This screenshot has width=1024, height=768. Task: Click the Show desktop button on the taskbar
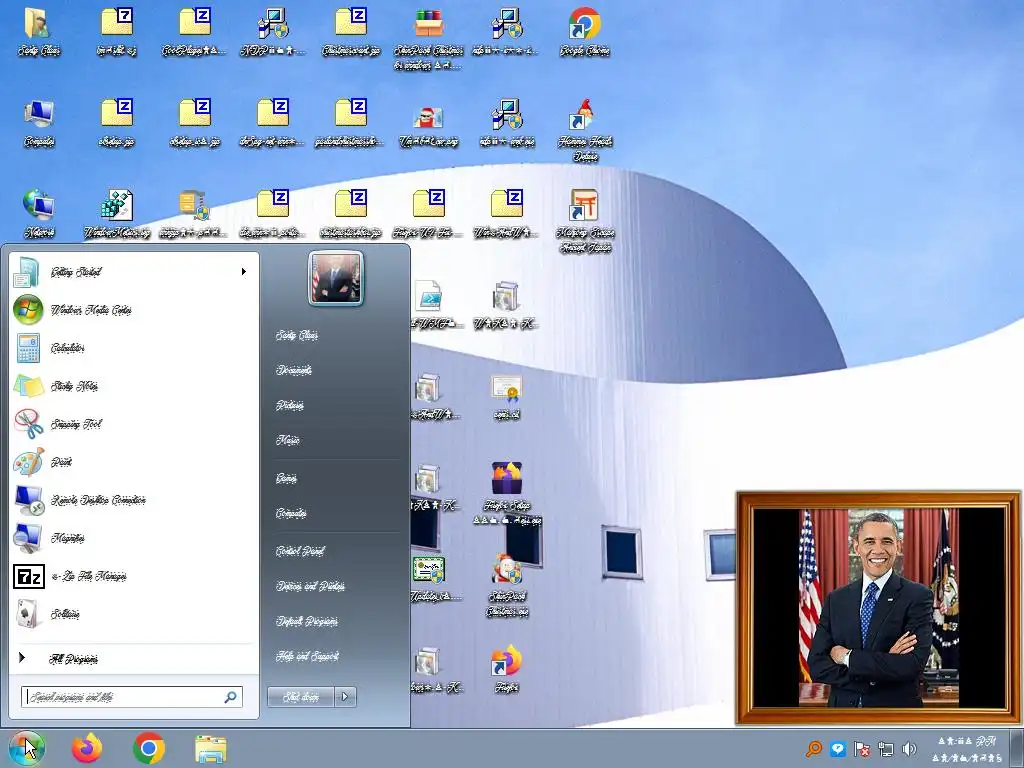pyautogui.click(x=1016, y=748)
